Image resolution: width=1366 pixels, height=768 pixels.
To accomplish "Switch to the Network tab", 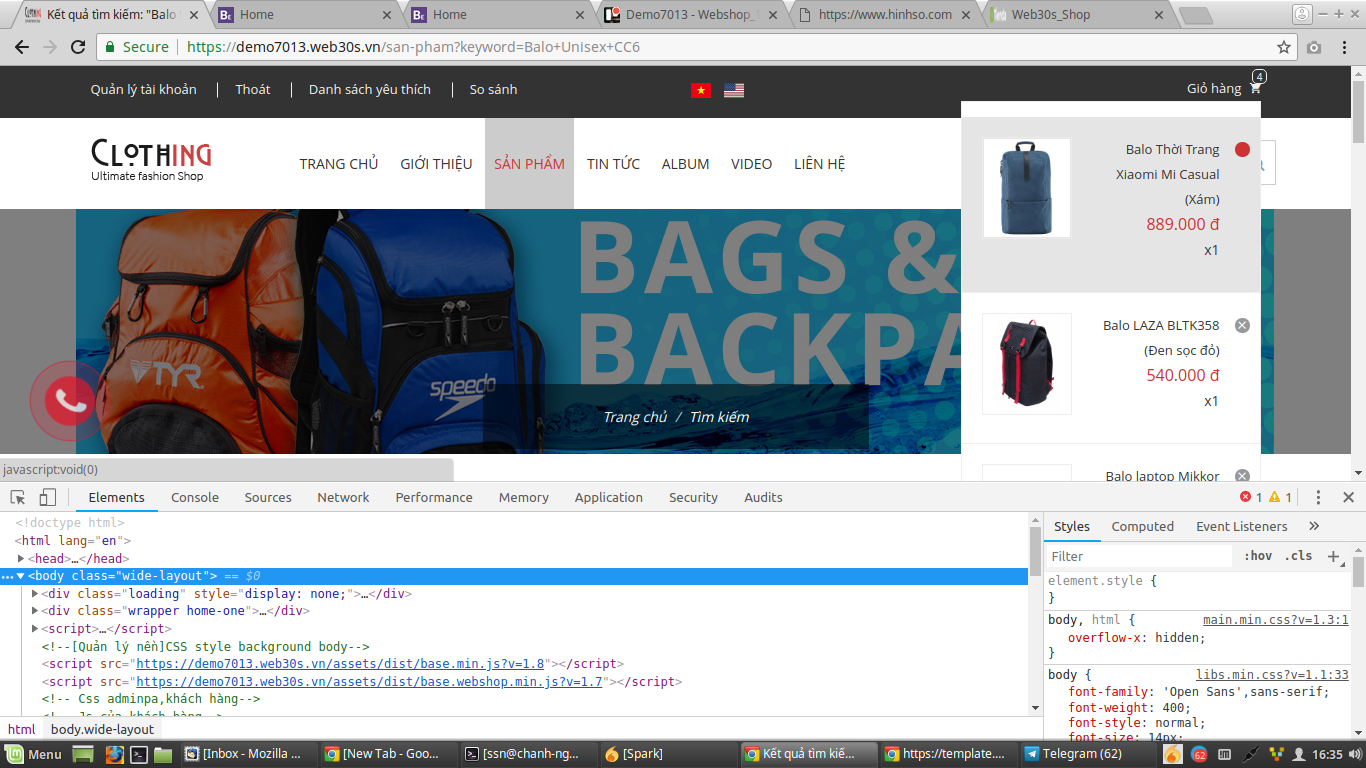I will pos(343,497).
